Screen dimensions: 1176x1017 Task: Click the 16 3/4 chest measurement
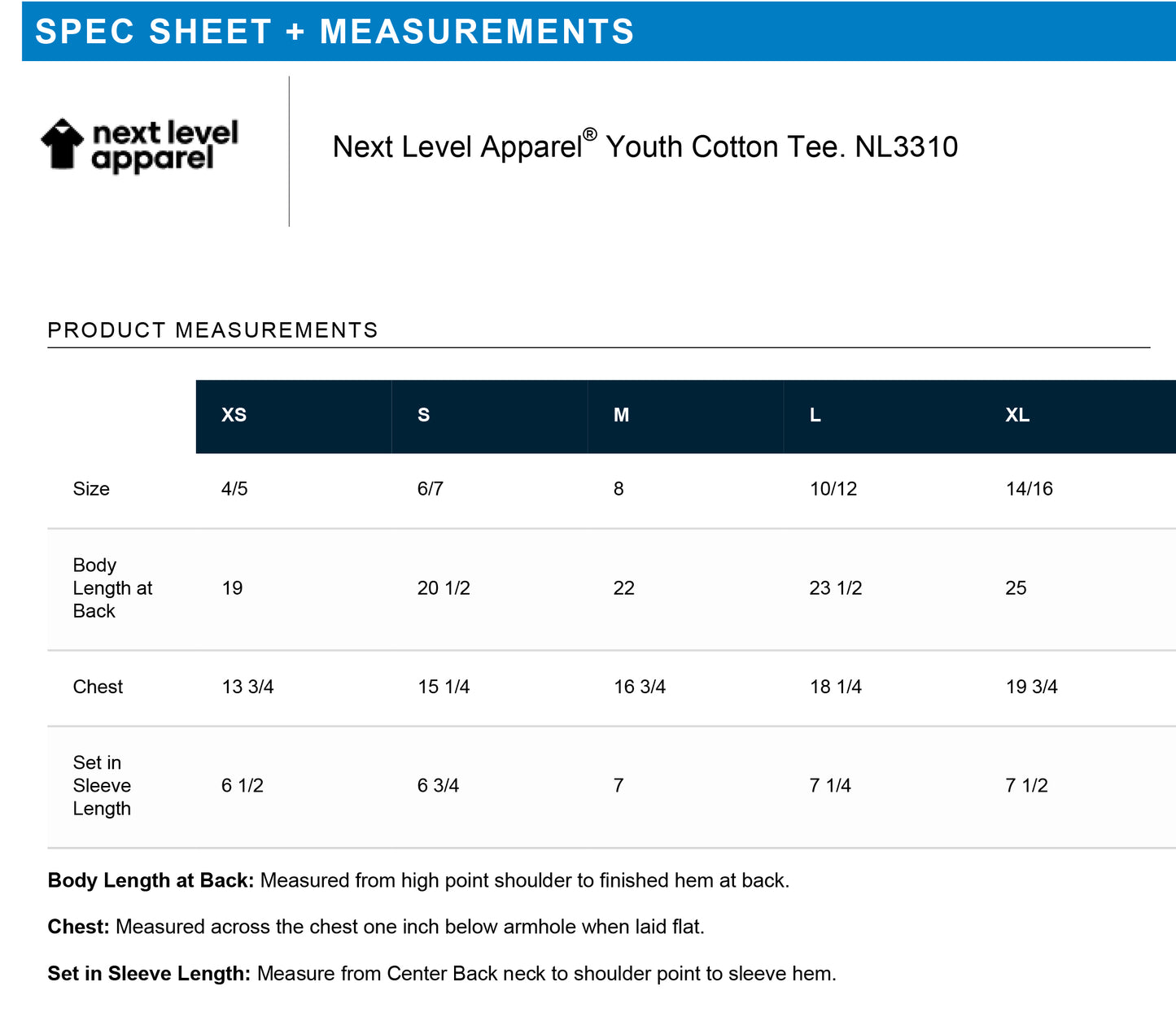point(640,687)
